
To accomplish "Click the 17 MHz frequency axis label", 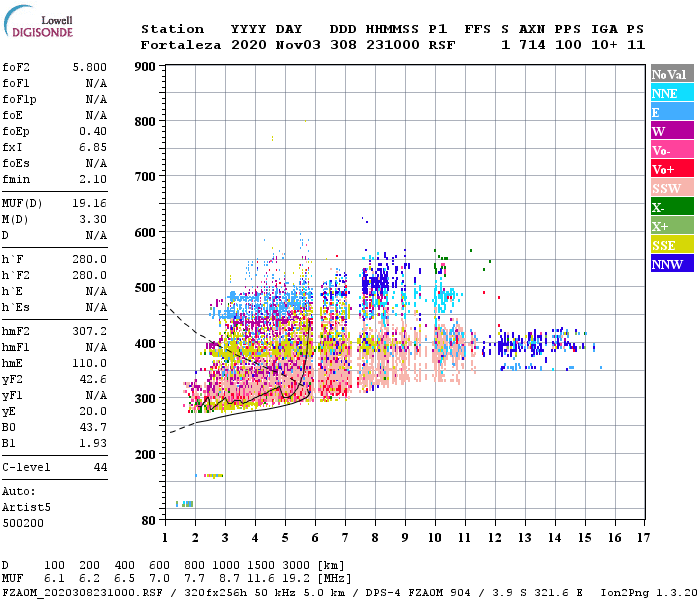I will [x=643, y=538].
